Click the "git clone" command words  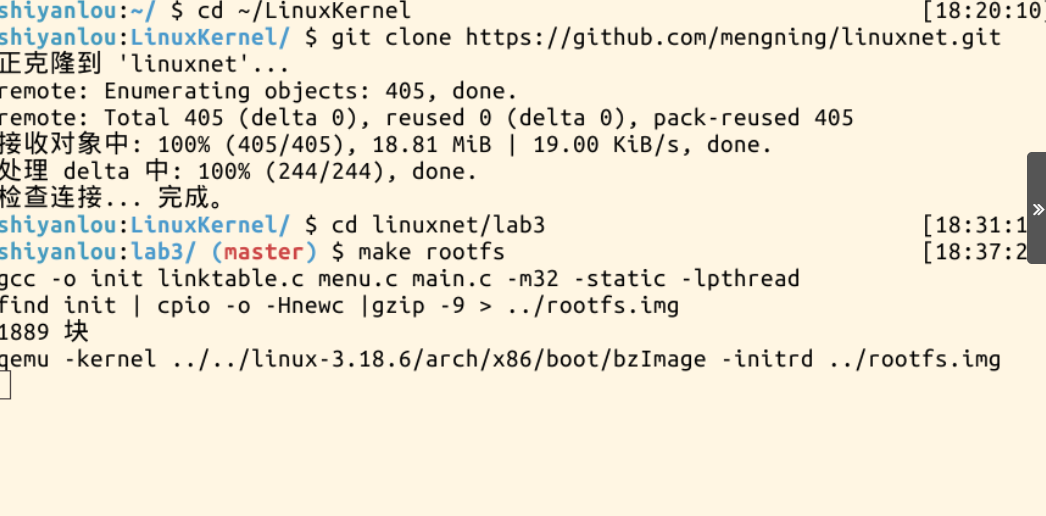tap(391, 37)
